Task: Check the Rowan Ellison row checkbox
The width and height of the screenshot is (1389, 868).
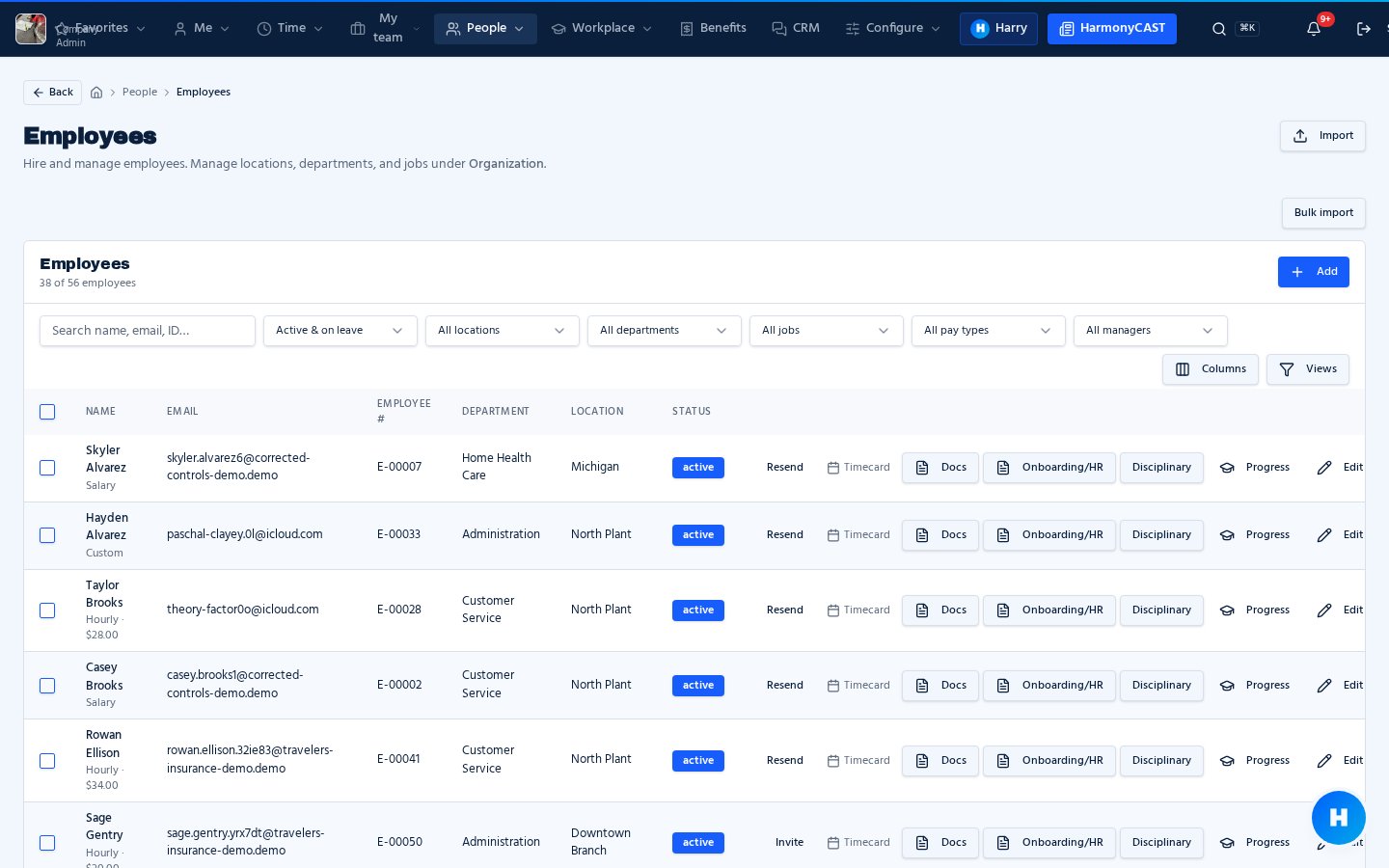Action: [47, 761]
